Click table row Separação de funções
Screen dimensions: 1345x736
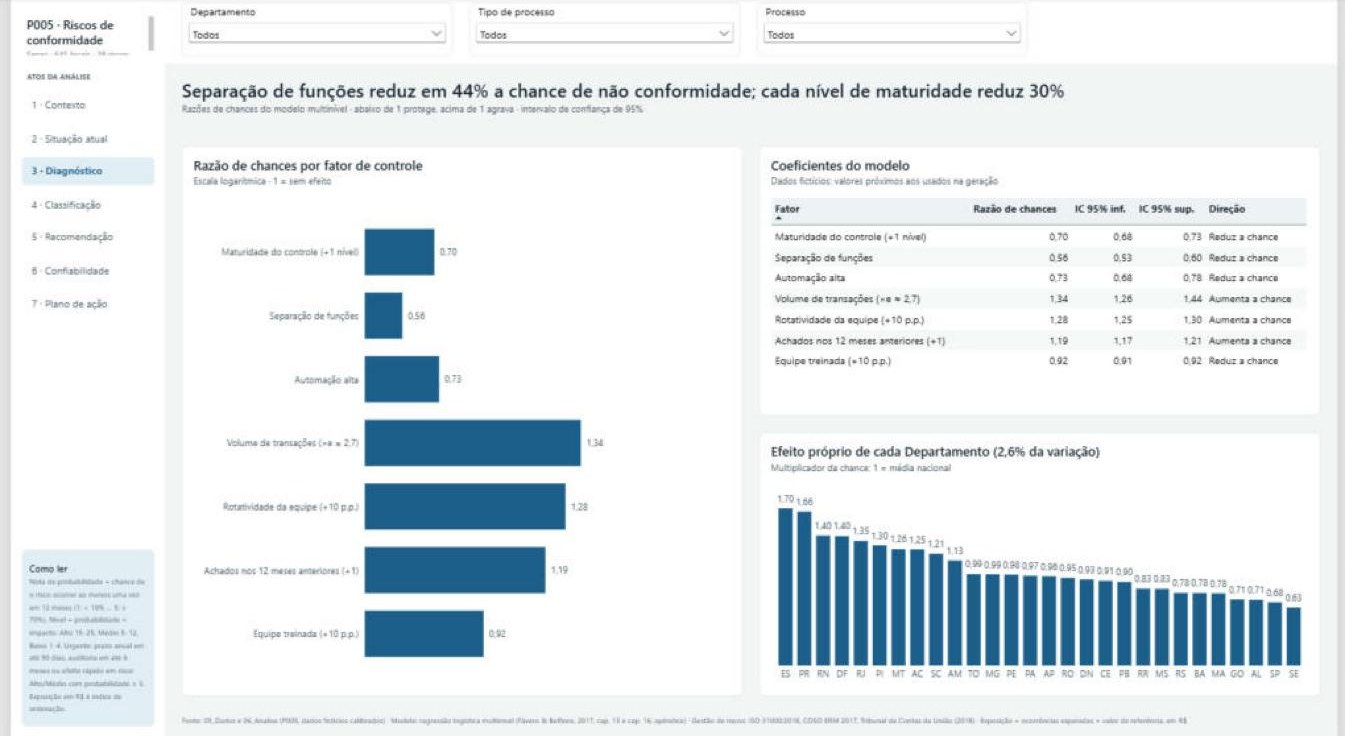[x=1038, y=258]
